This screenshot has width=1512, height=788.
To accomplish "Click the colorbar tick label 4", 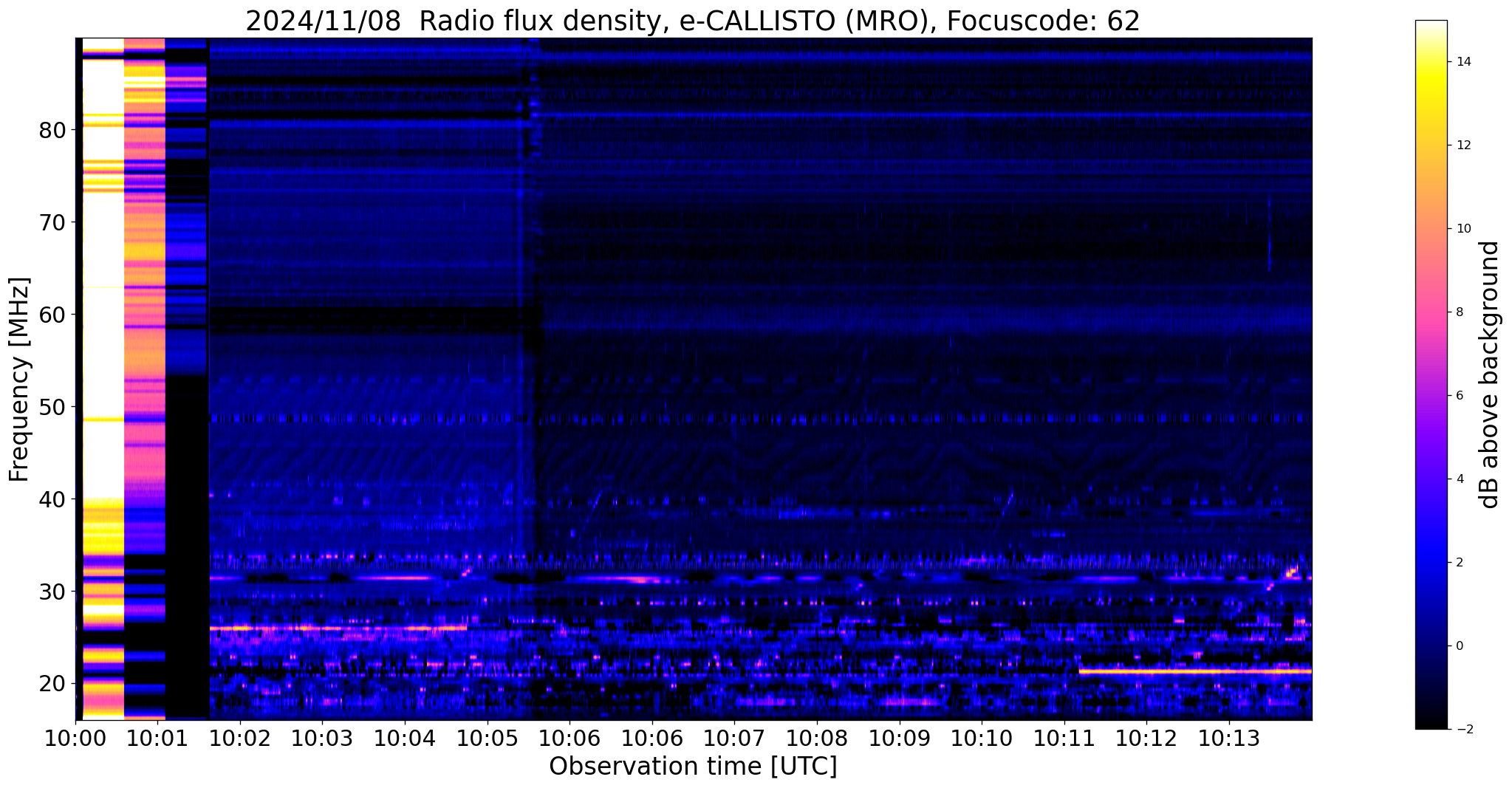I will [x=1459, y=479].
